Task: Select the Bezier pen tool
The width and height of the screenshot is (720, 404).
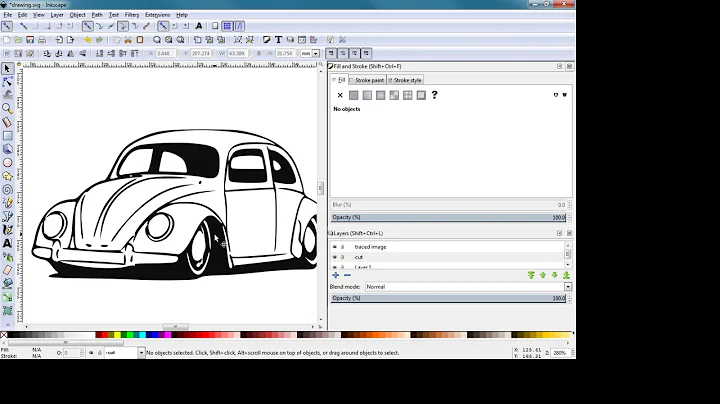Action: pos(7,216)
